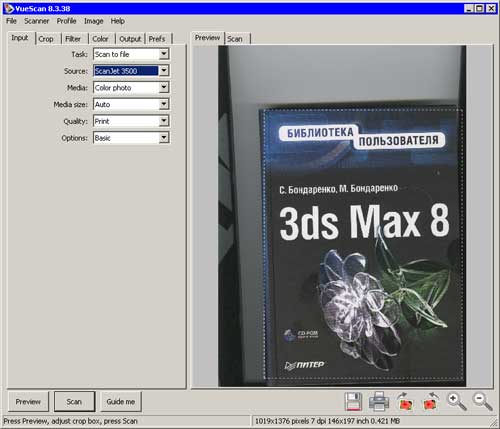Switch to the Scan view tab
This screenshot has height=429, width=500.
pyautogui.click(x=235, y=39)
